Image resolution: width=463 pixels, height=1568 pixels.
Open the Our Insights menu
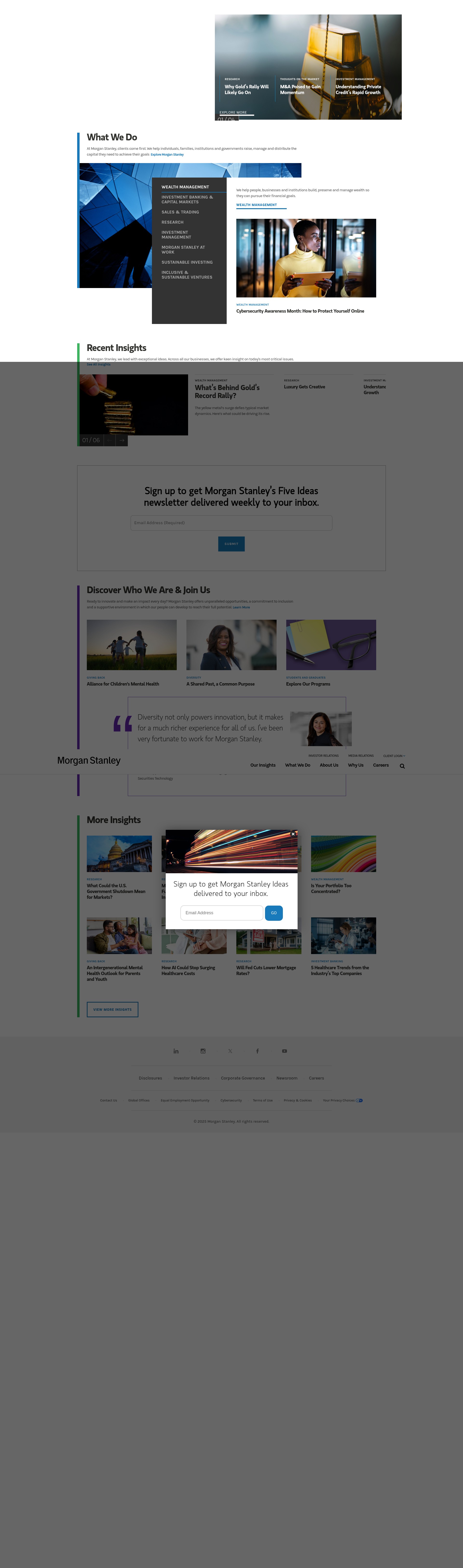coord(263,765)
